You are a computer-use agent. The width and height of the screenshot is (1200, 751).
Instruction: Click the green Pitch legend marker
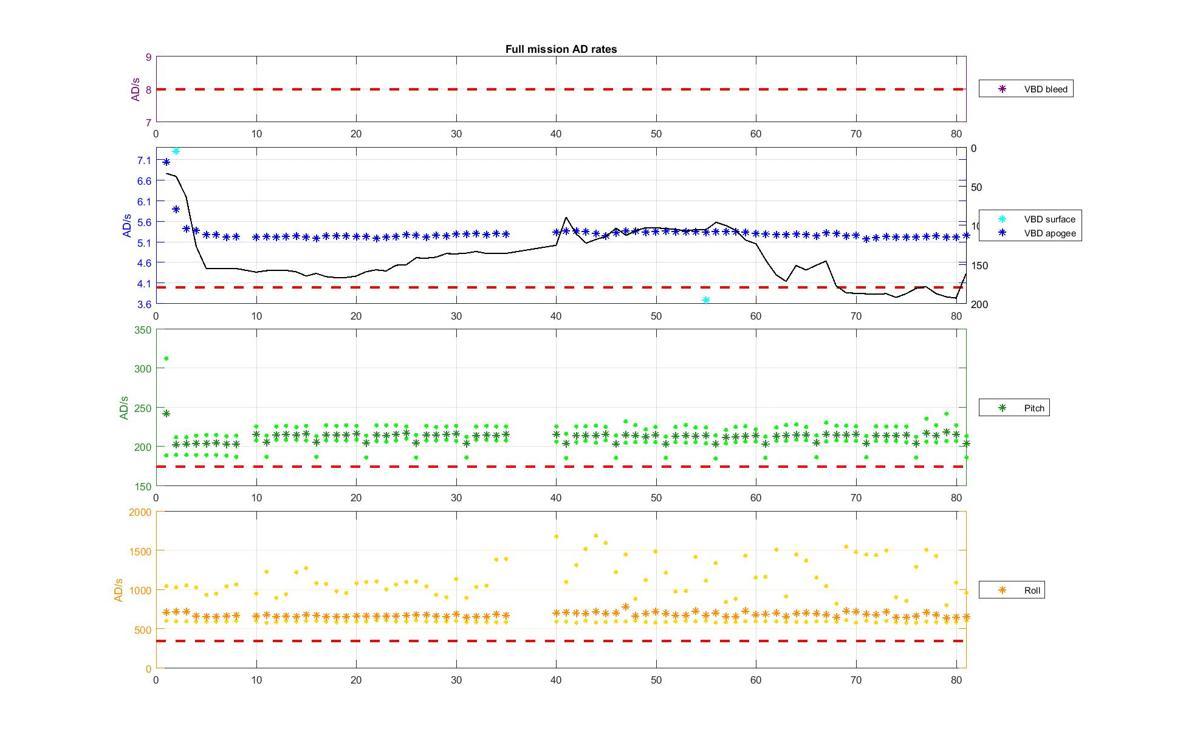coord(1003,408)
